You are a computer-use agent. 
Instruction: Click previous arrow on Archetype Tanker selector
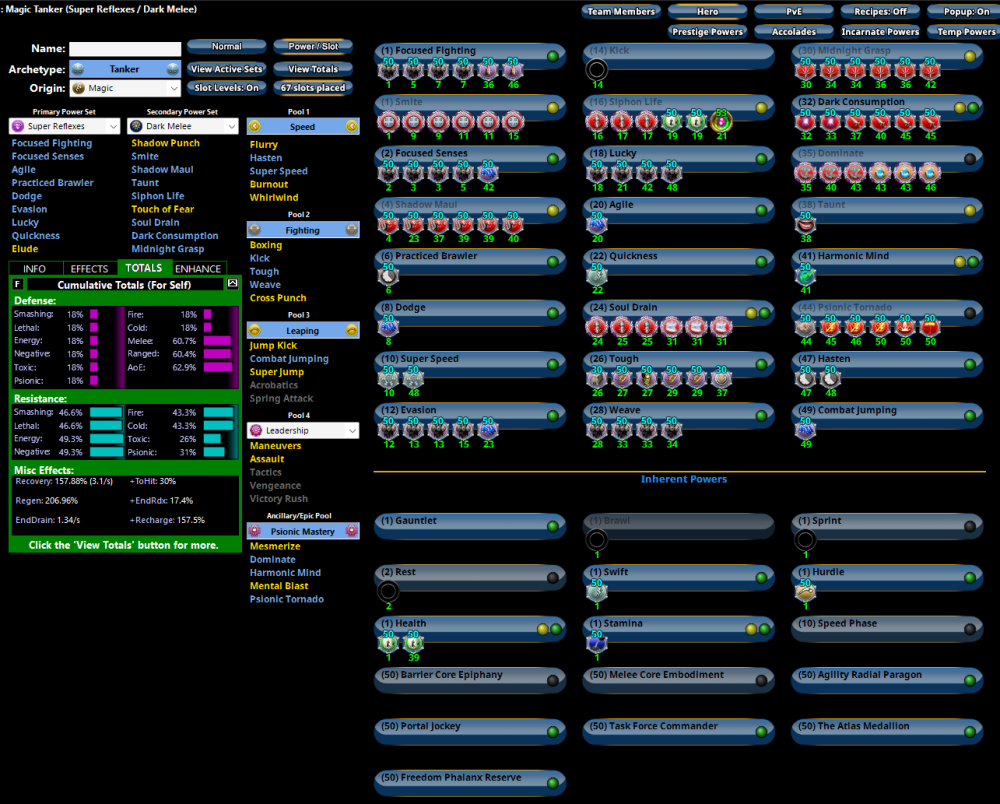(x=78, y=70)
